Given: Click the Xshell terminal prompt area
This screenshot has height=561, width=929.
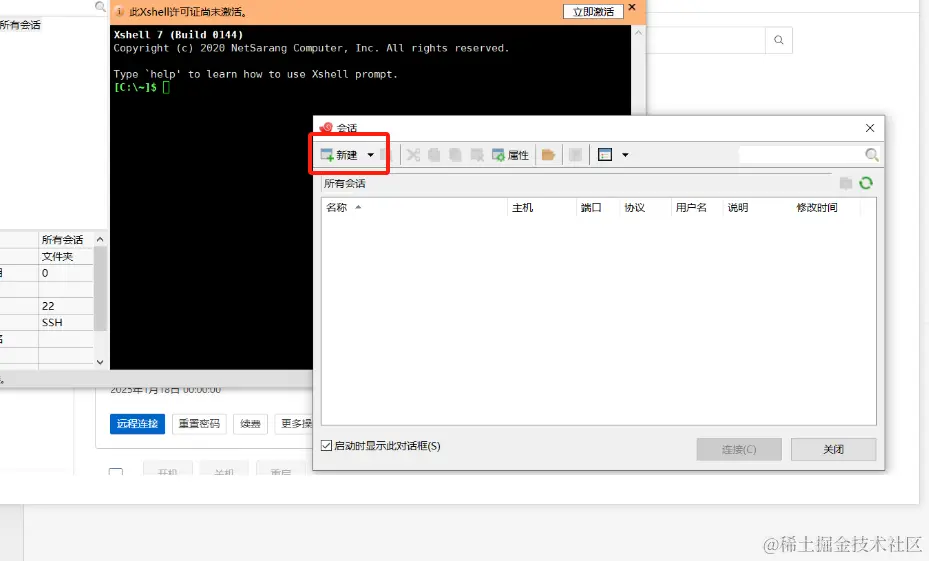Looking at the screenshot, I should coord(166,87).
